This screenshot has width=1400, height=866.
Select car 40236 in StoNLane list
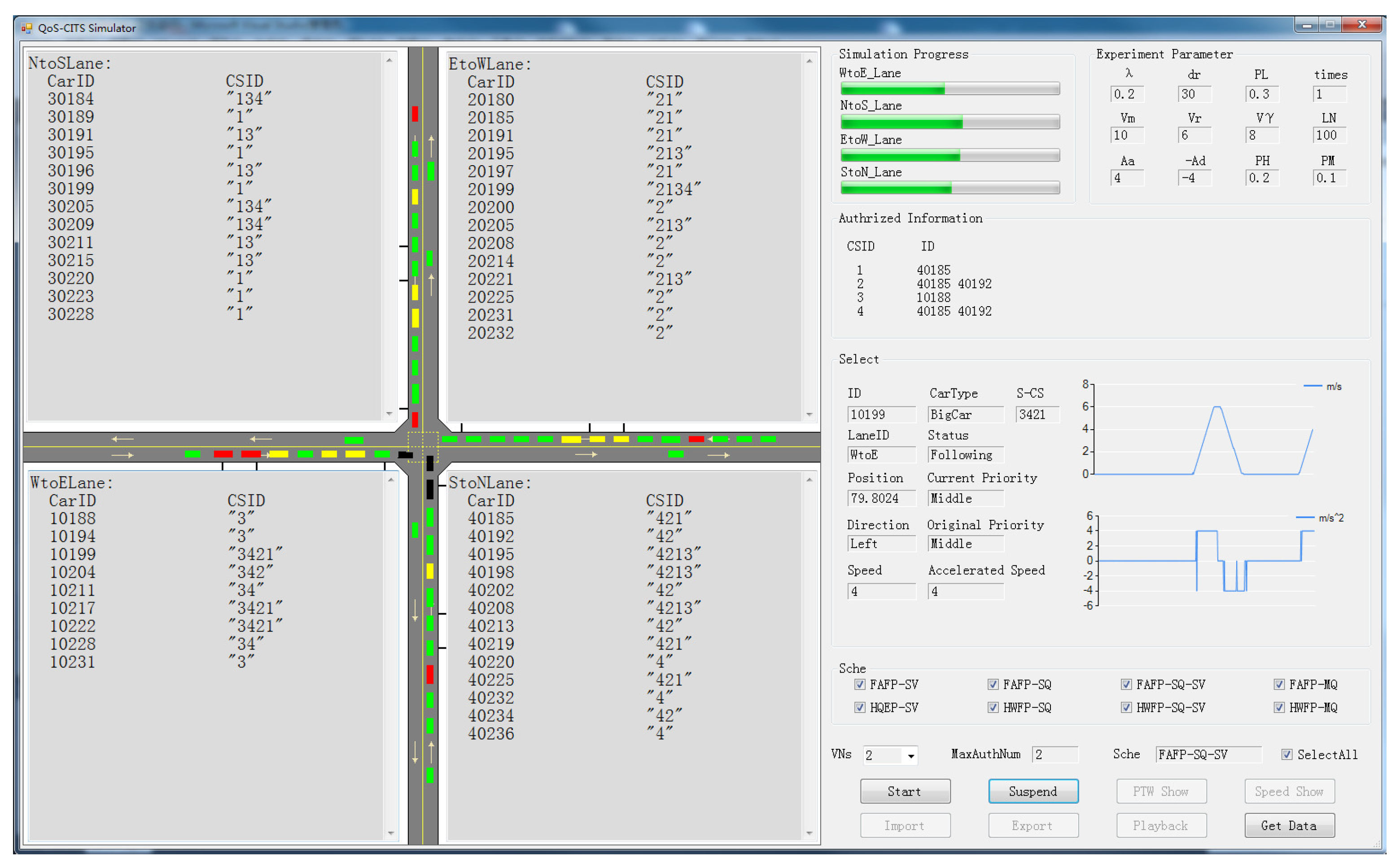490,734
